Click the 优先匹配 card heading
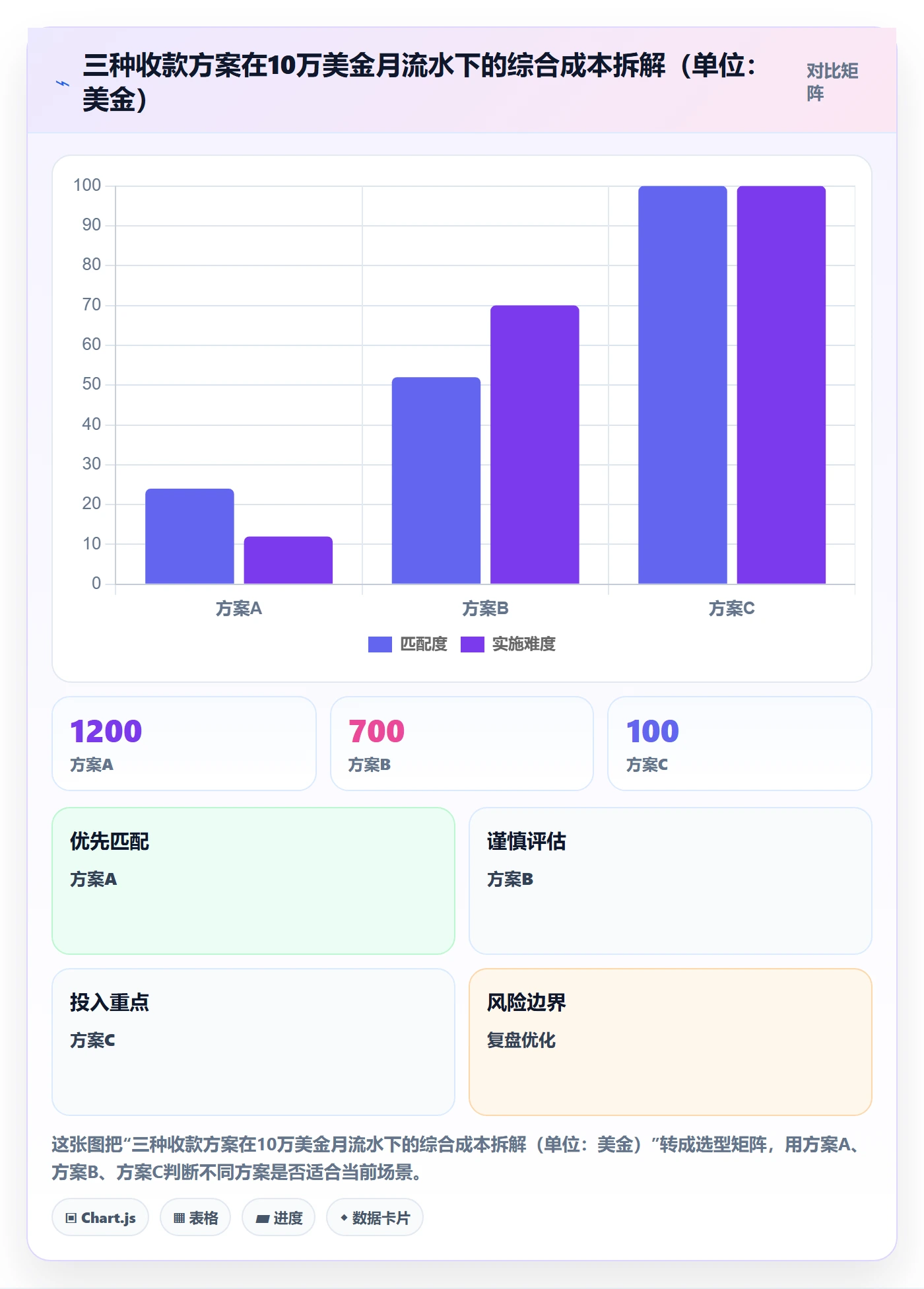 pos(110,841)
